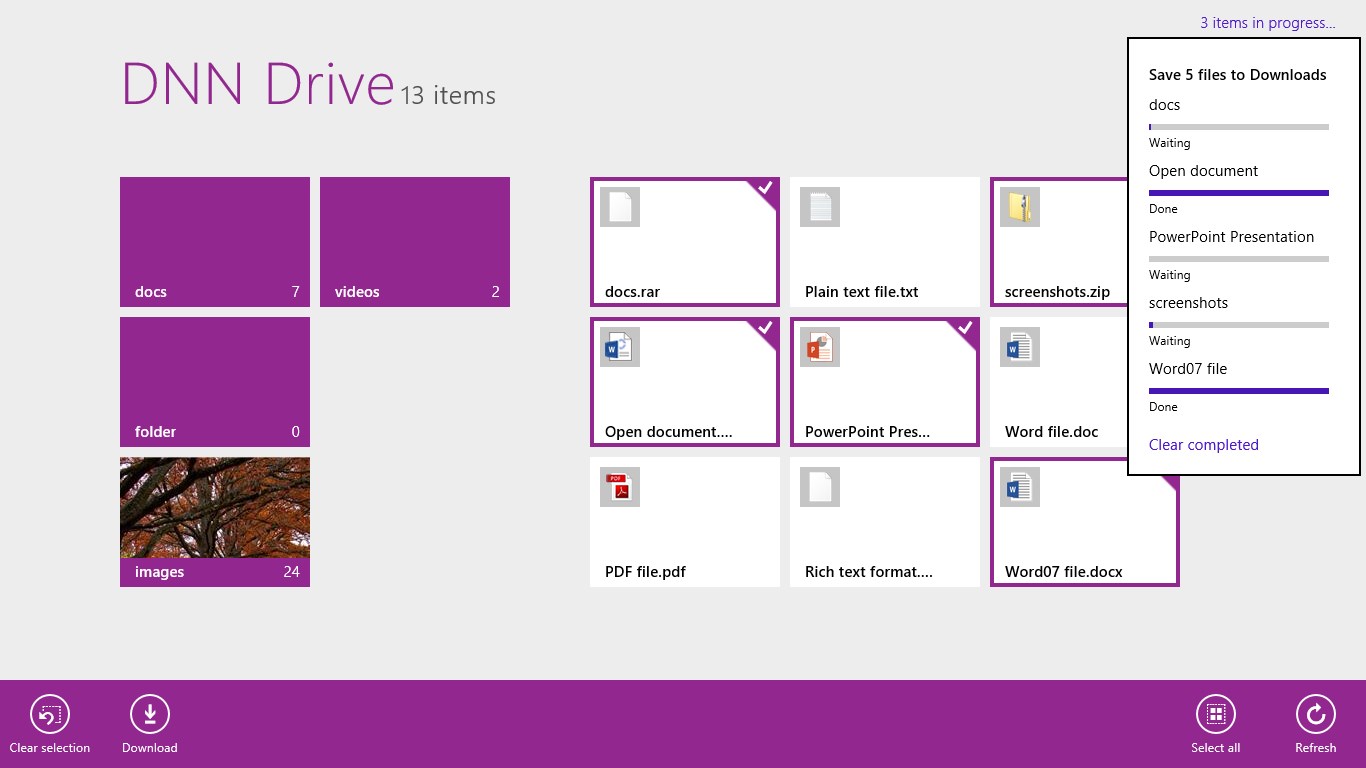
Task: Click the blank file icon on docs.rar tile
Action: 620,207
